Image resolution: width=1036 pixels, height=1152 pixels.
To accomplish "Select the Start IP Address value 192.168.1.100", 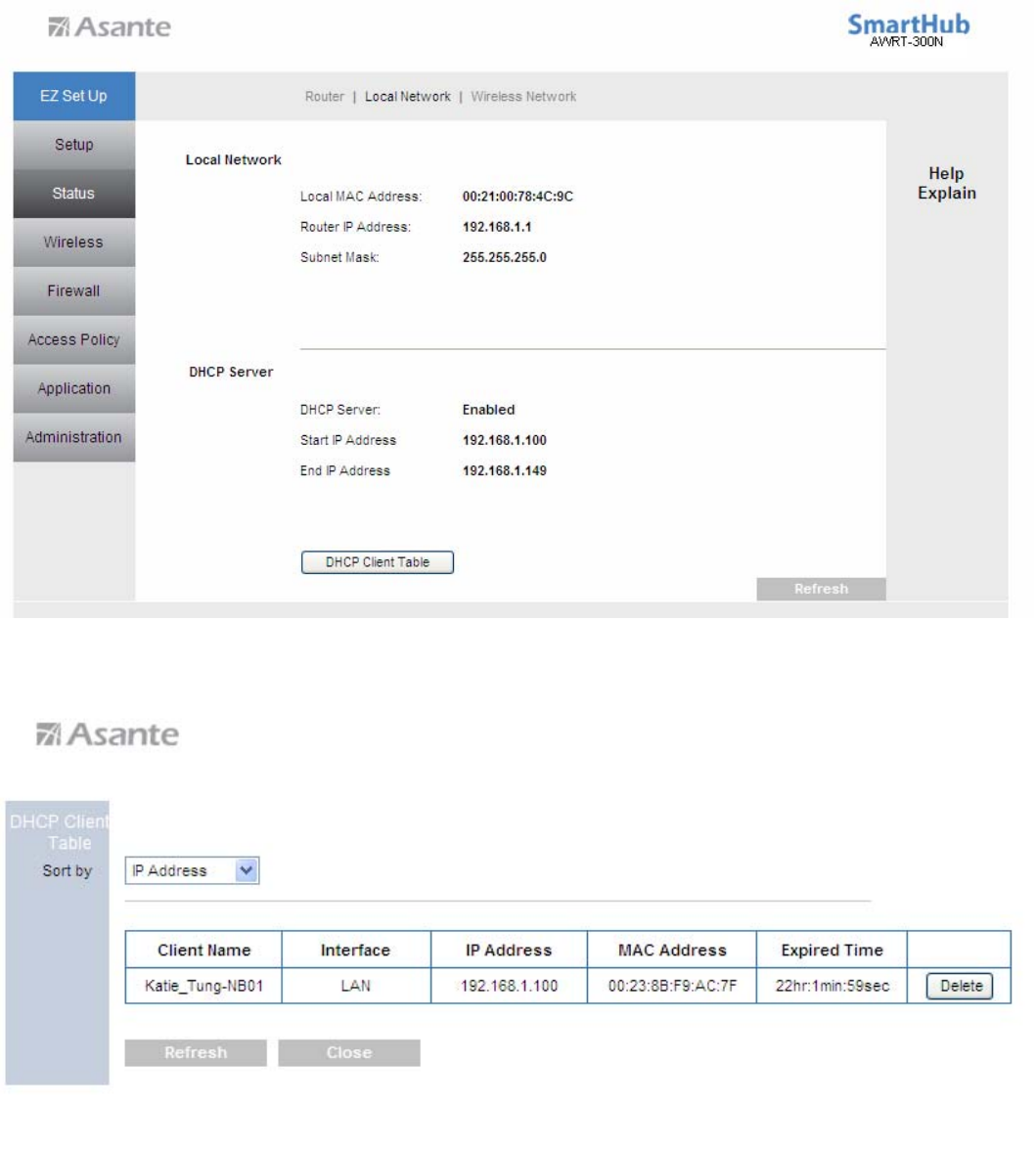I will [x=504, y=440].
